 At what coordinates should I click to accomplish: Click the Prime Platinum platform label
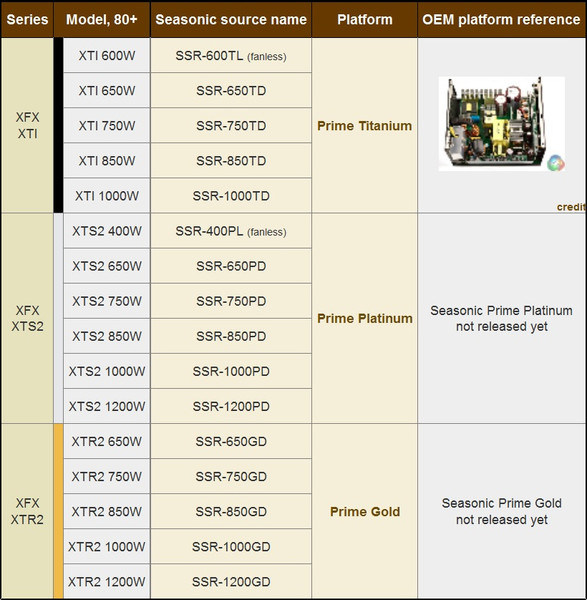[x=365, y=318]
